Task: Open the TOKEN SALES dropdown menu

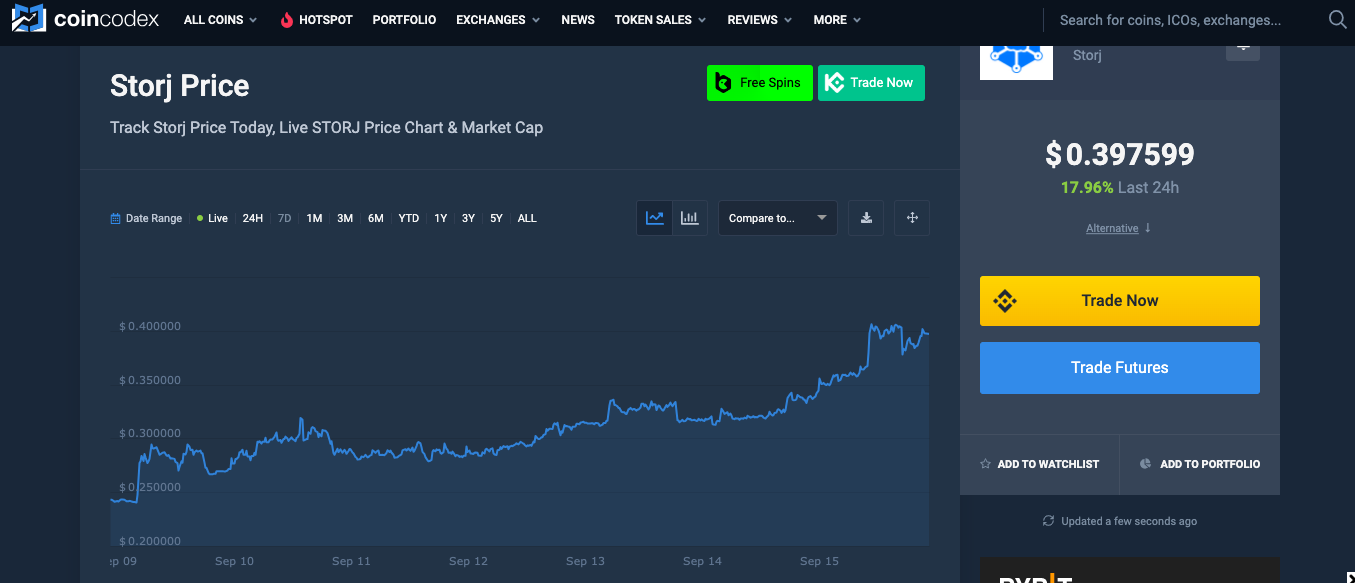Action: pyautogui.click(x=661, y=20)
